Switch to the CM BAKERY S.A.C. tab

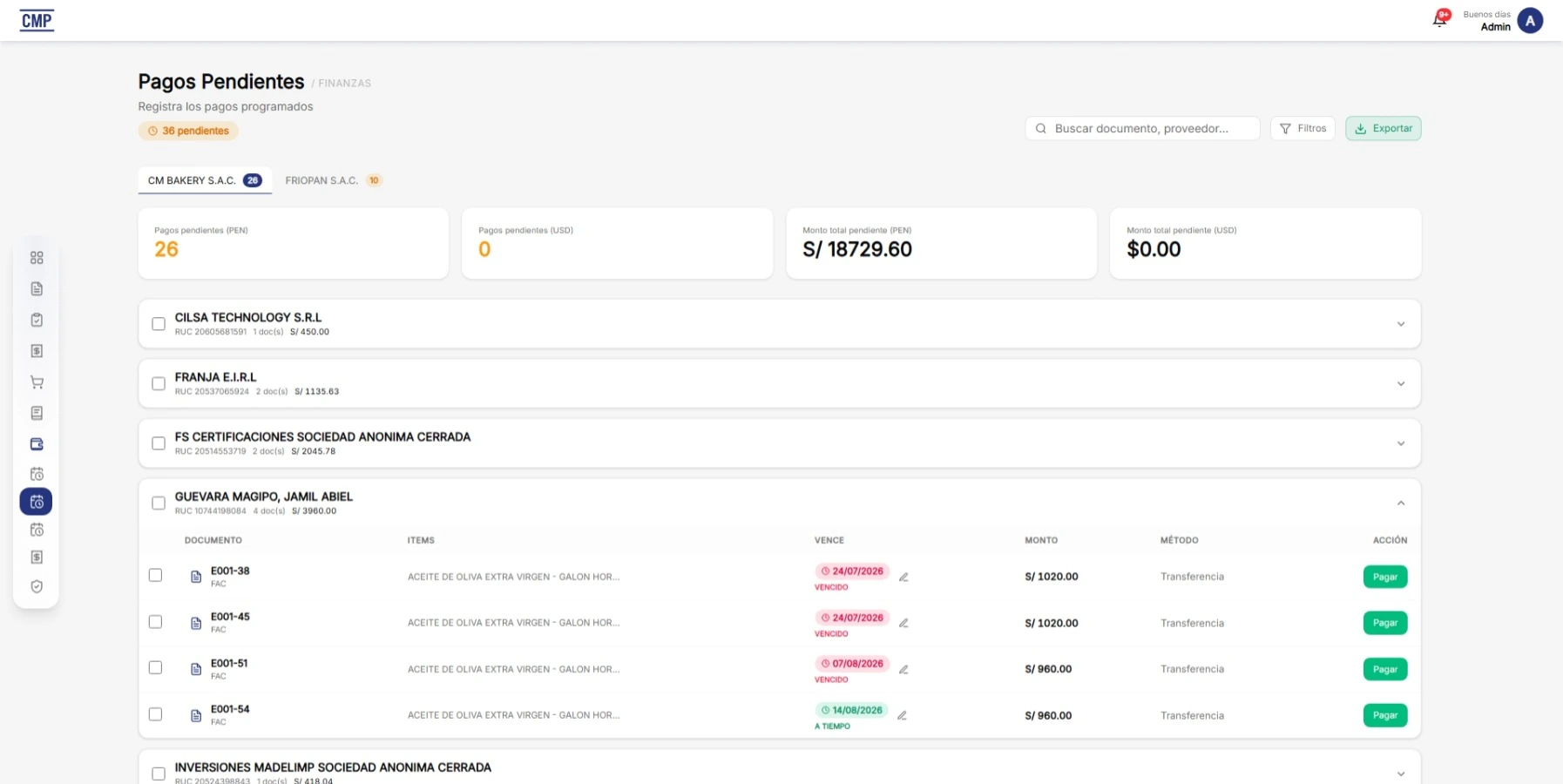[x=205, y=180]
